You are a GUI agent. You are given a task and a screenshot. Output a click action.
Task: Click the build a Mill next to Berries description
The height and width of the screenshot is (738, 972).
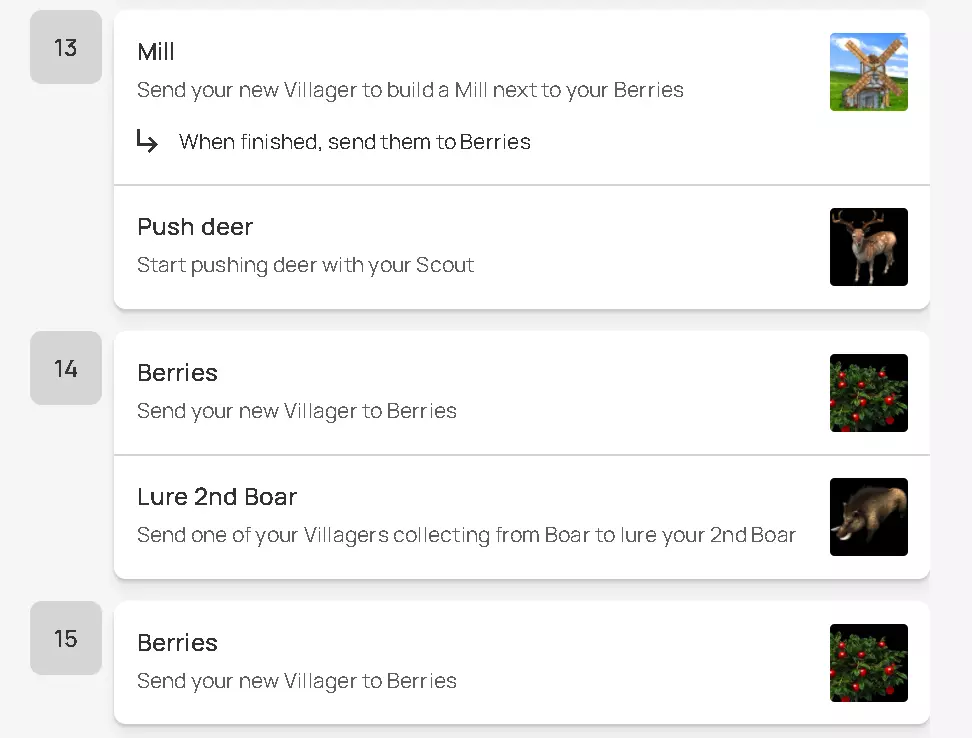[x=410, y=90]
